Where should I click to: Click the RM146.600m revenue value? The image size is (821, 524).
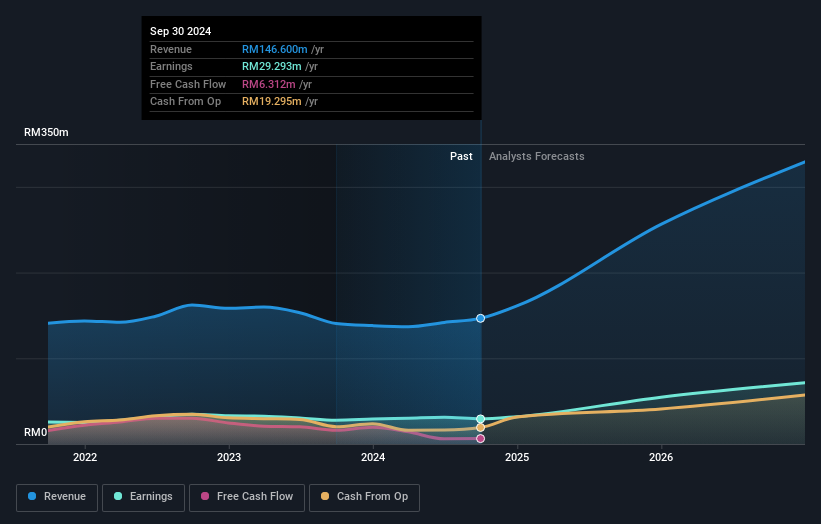[274, 49]
